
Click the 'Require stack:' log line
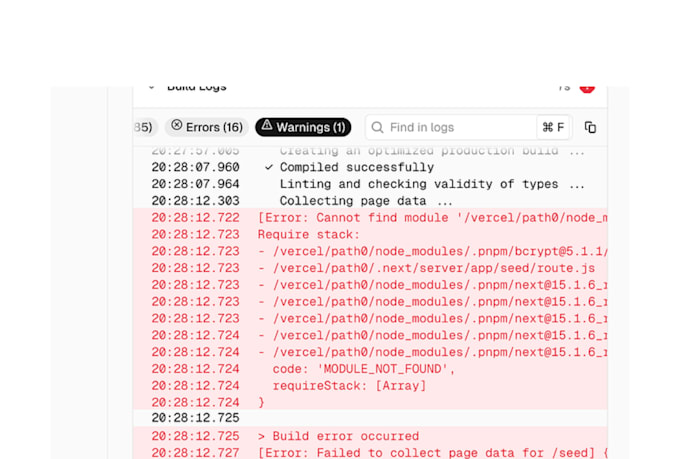pos(370,234)
